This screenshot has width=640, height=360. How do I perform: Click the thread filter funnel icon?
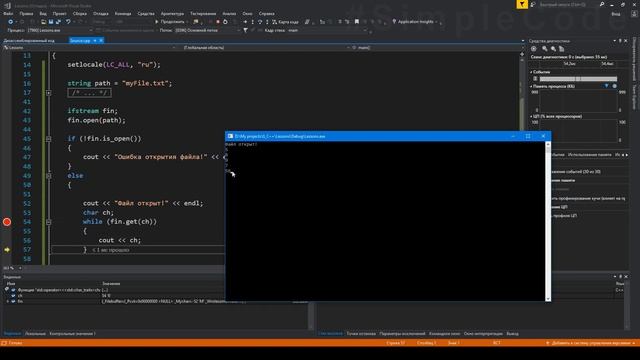[245, 30]
